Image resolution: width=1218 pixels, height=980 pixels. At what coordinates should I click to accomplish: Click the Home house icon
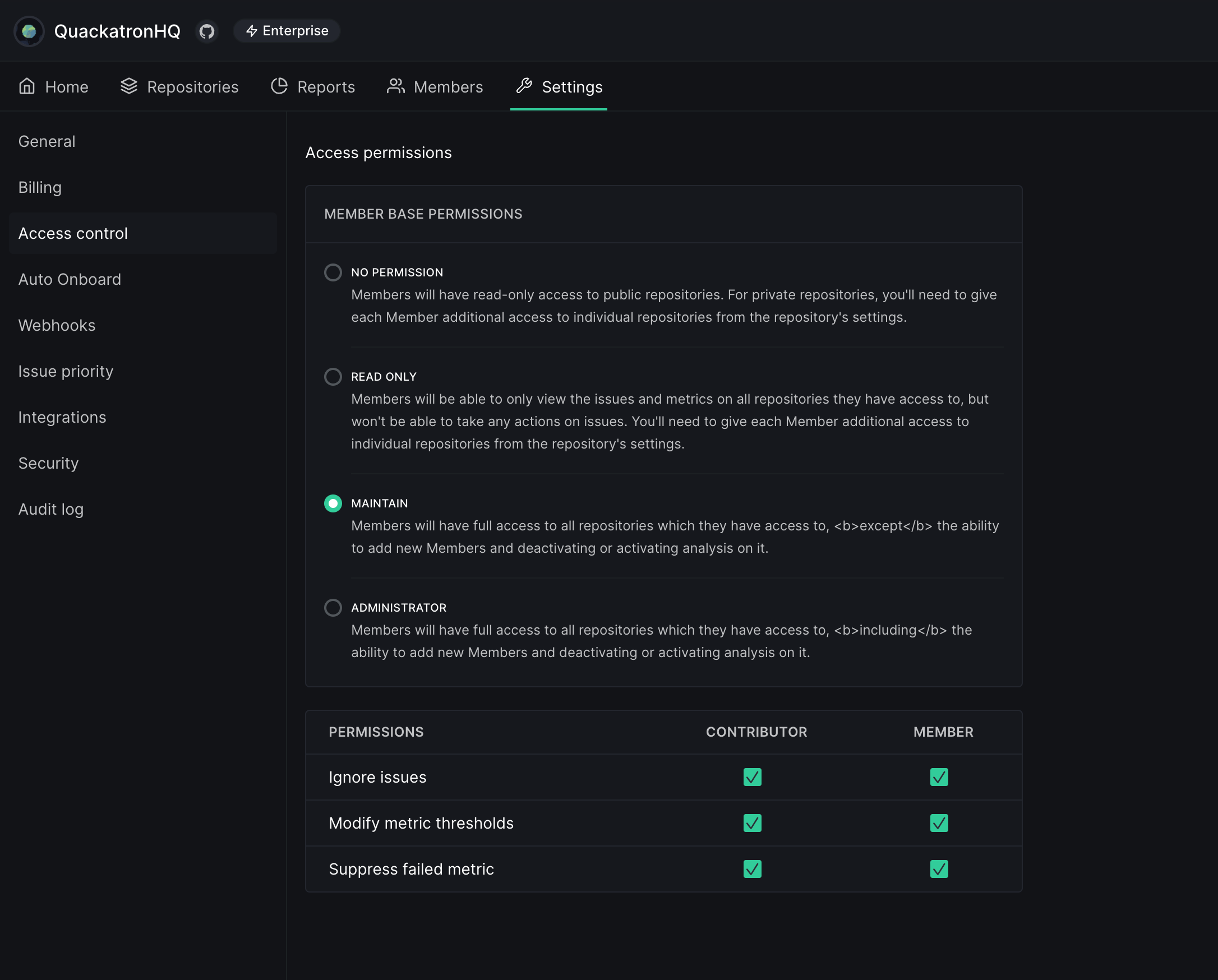click(x=27, y=86)
